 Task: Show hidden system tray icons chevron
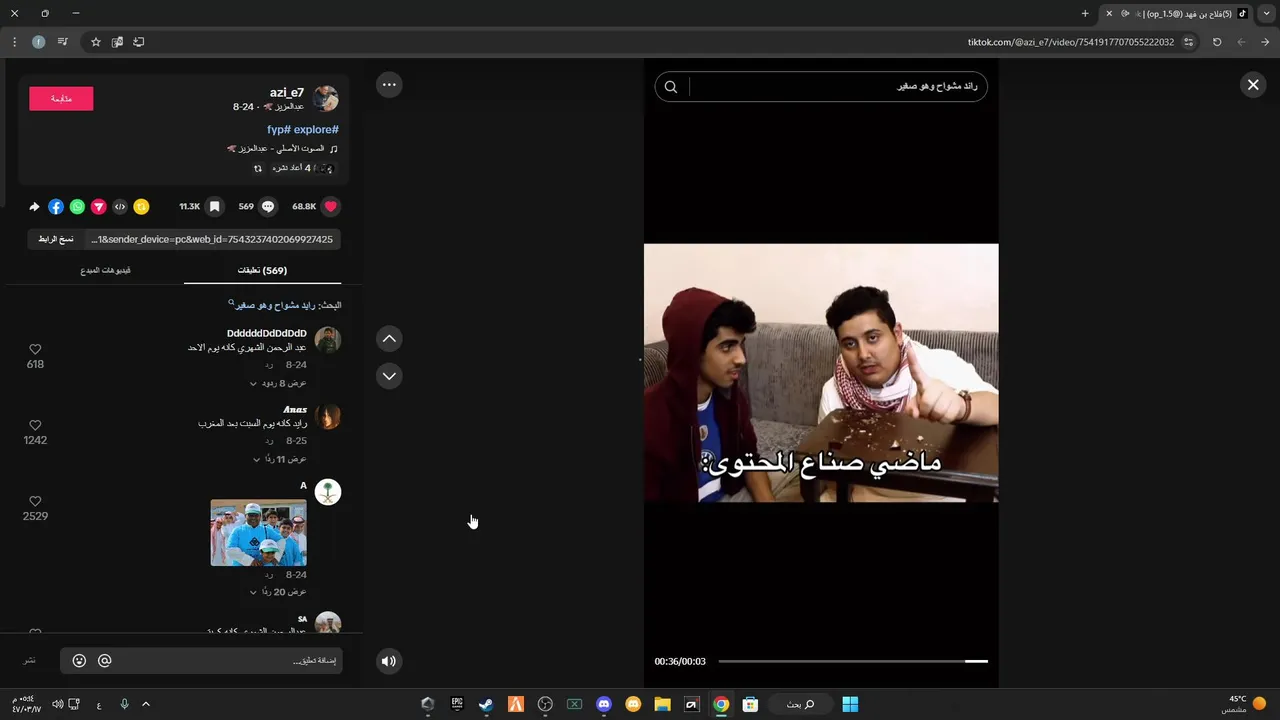coord(145,704)
